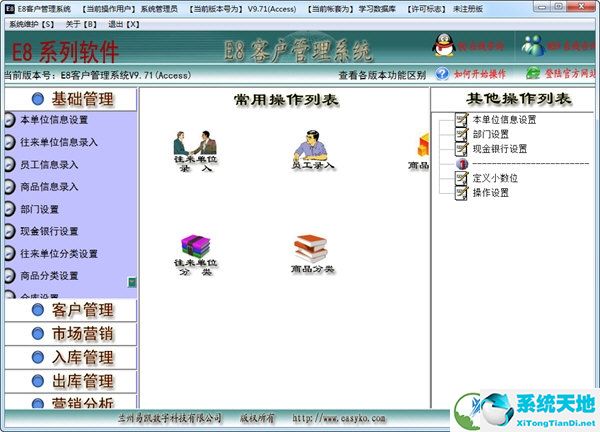Click round bullet icon beside 商品分类设置

click(x=9, y=276)
